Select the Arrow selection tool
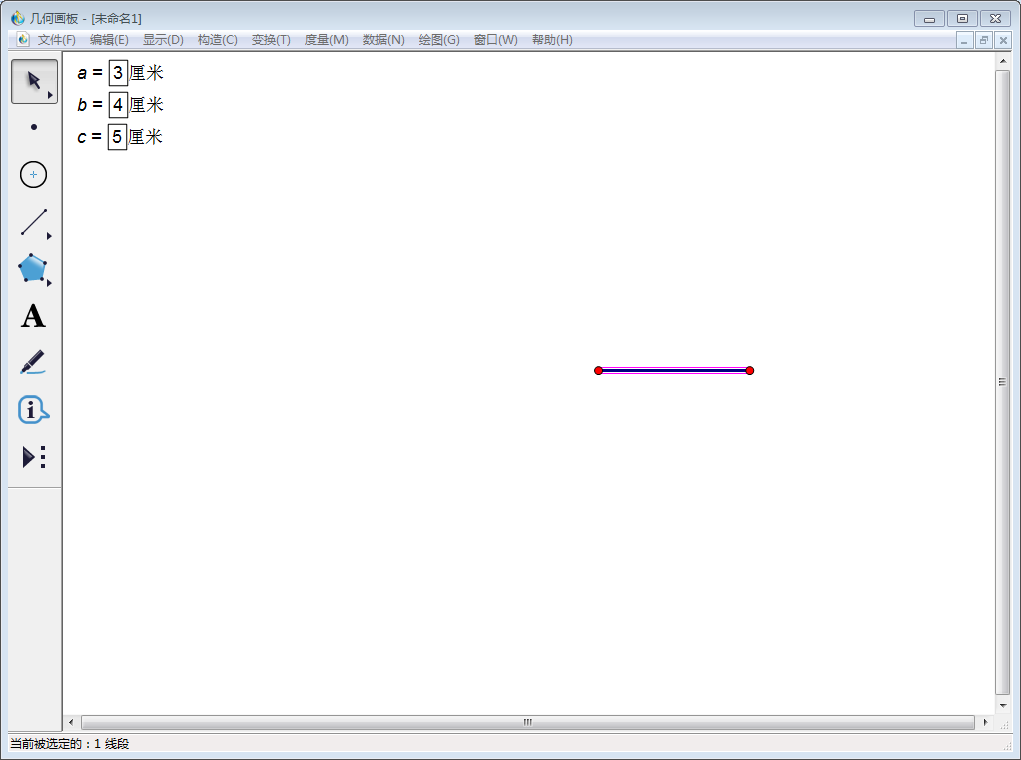 coord(34,81)
